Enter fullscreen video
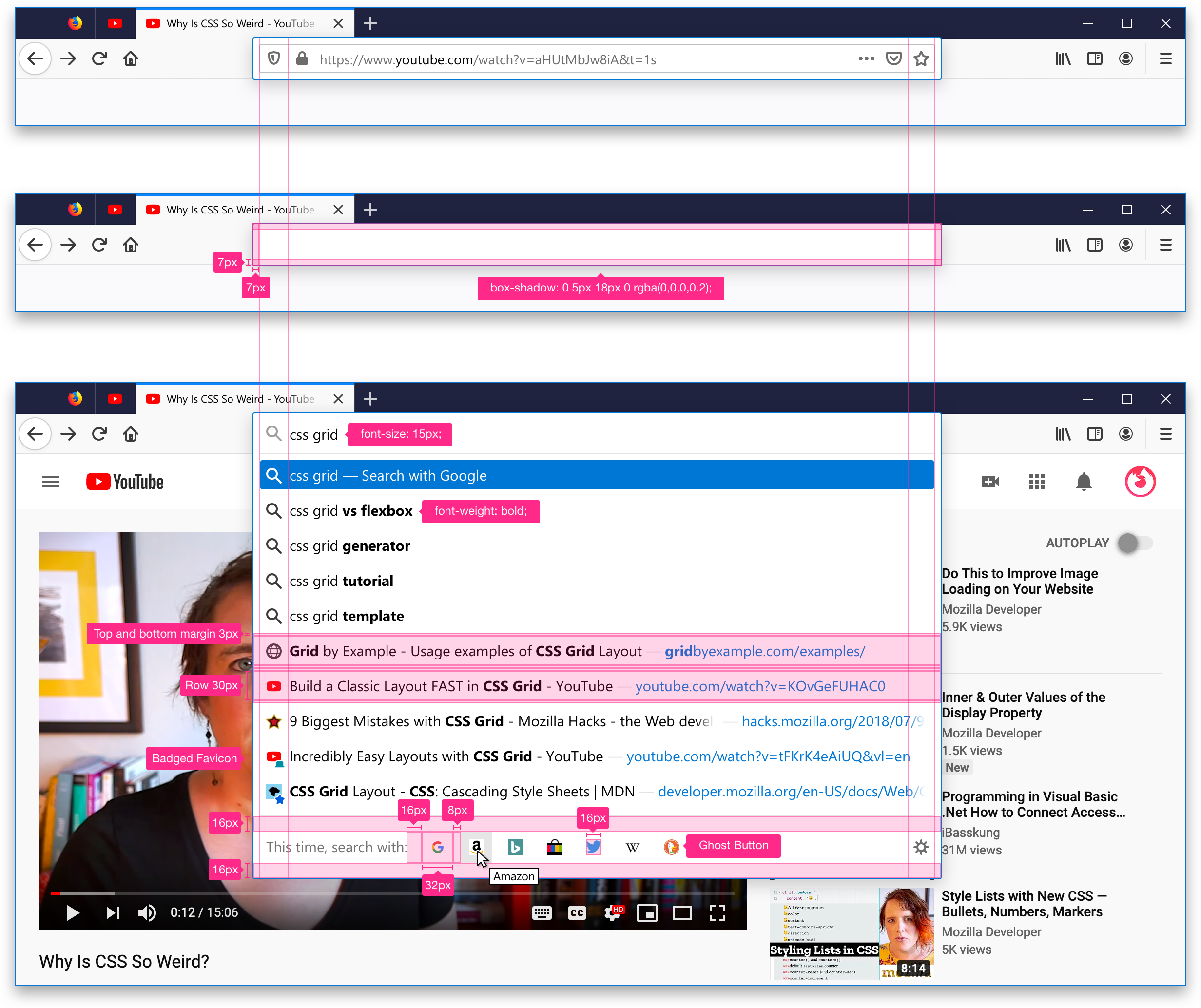The width and height of the screenshot is (1201, 1008). pos(717,912)
